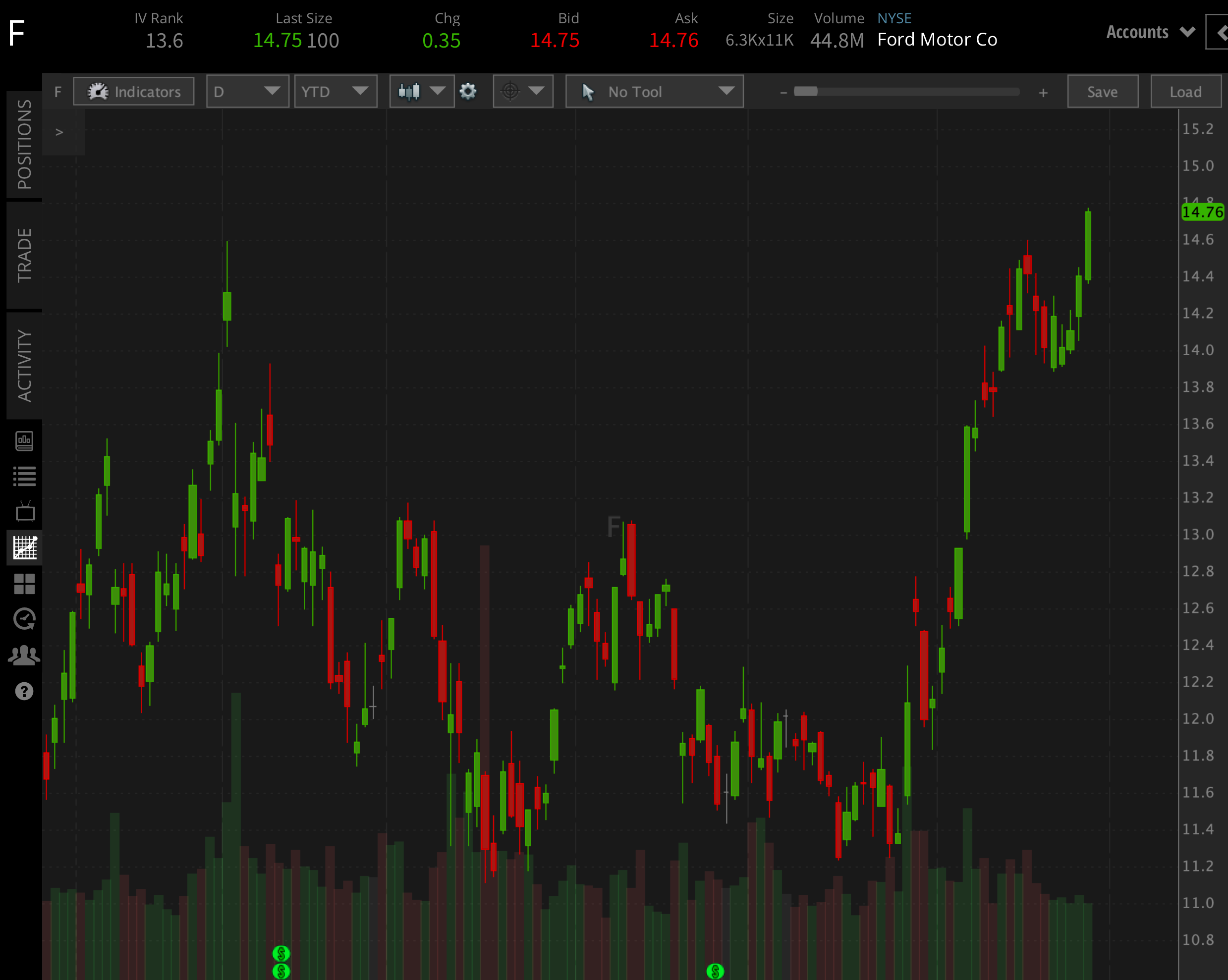The image size is (1228, 980).
Task: Open the Accounts dropdown
Action: coord(1149,33)
